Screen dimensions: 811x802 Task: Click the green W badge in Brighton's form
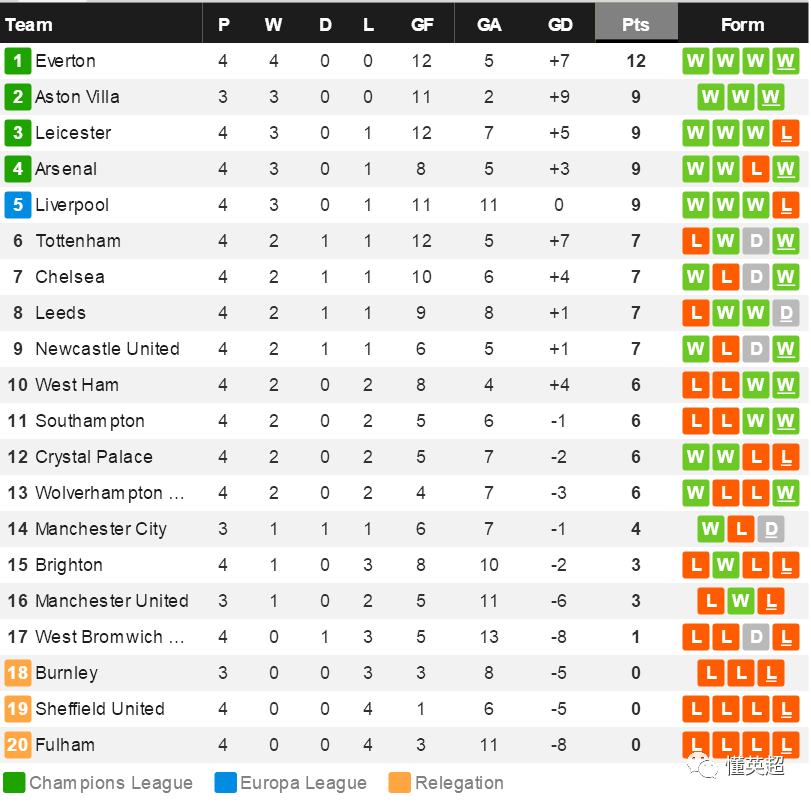pyautogui.click(x=726, y=565)
